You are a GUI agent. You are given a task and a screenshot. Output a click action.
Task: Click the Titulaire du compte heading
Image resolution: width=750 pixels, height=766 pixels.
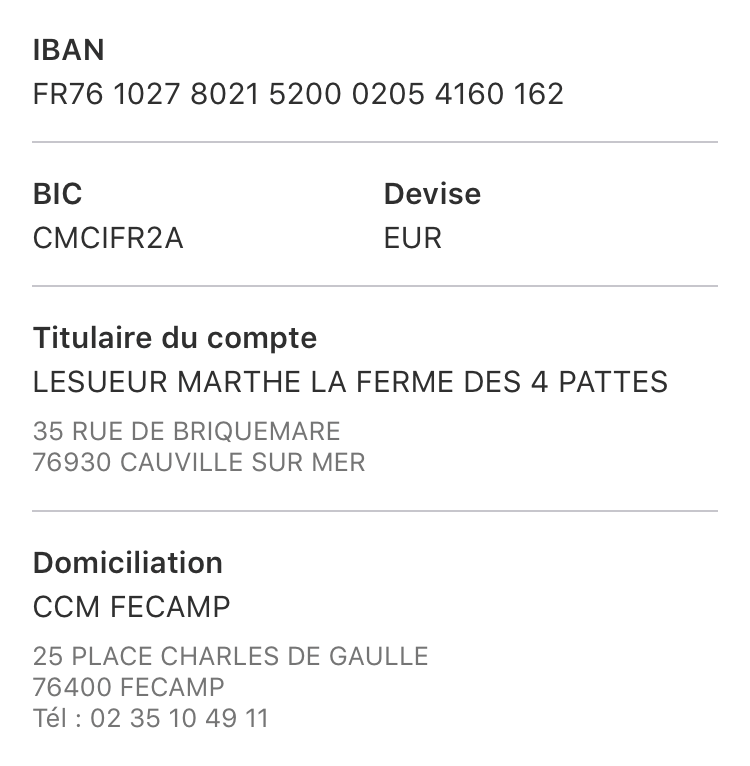click(175, 338)
